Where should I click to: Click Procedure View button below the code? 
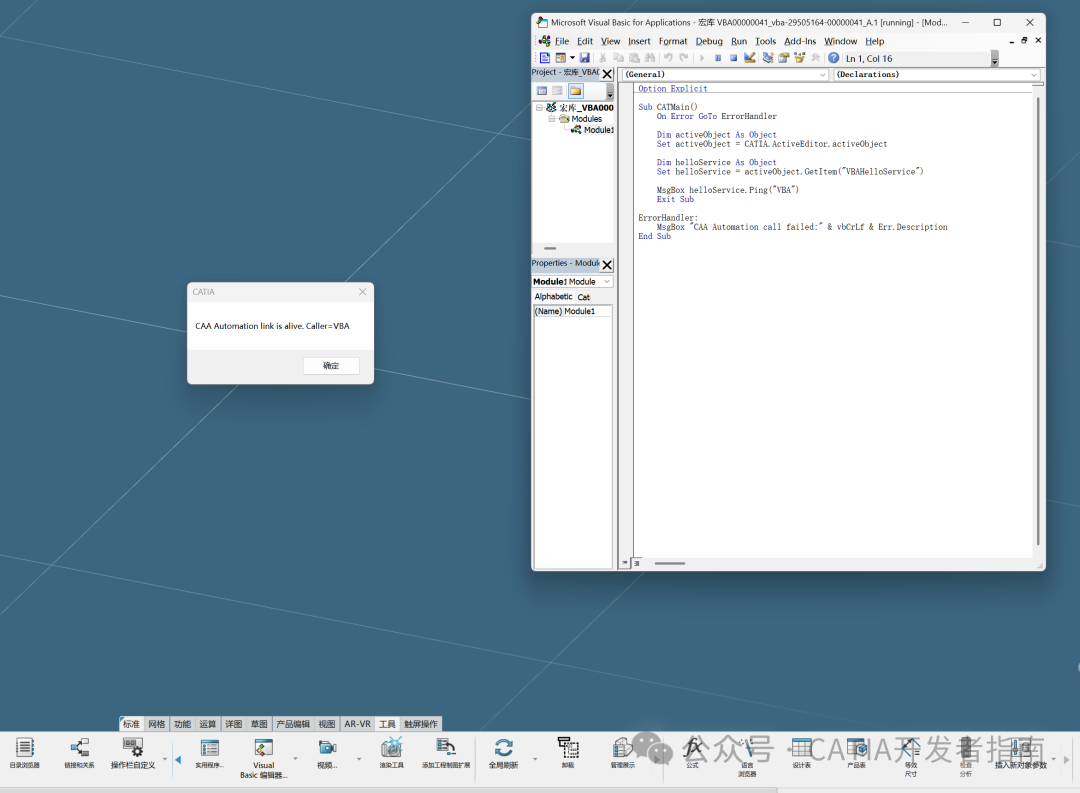coord(625,563)
